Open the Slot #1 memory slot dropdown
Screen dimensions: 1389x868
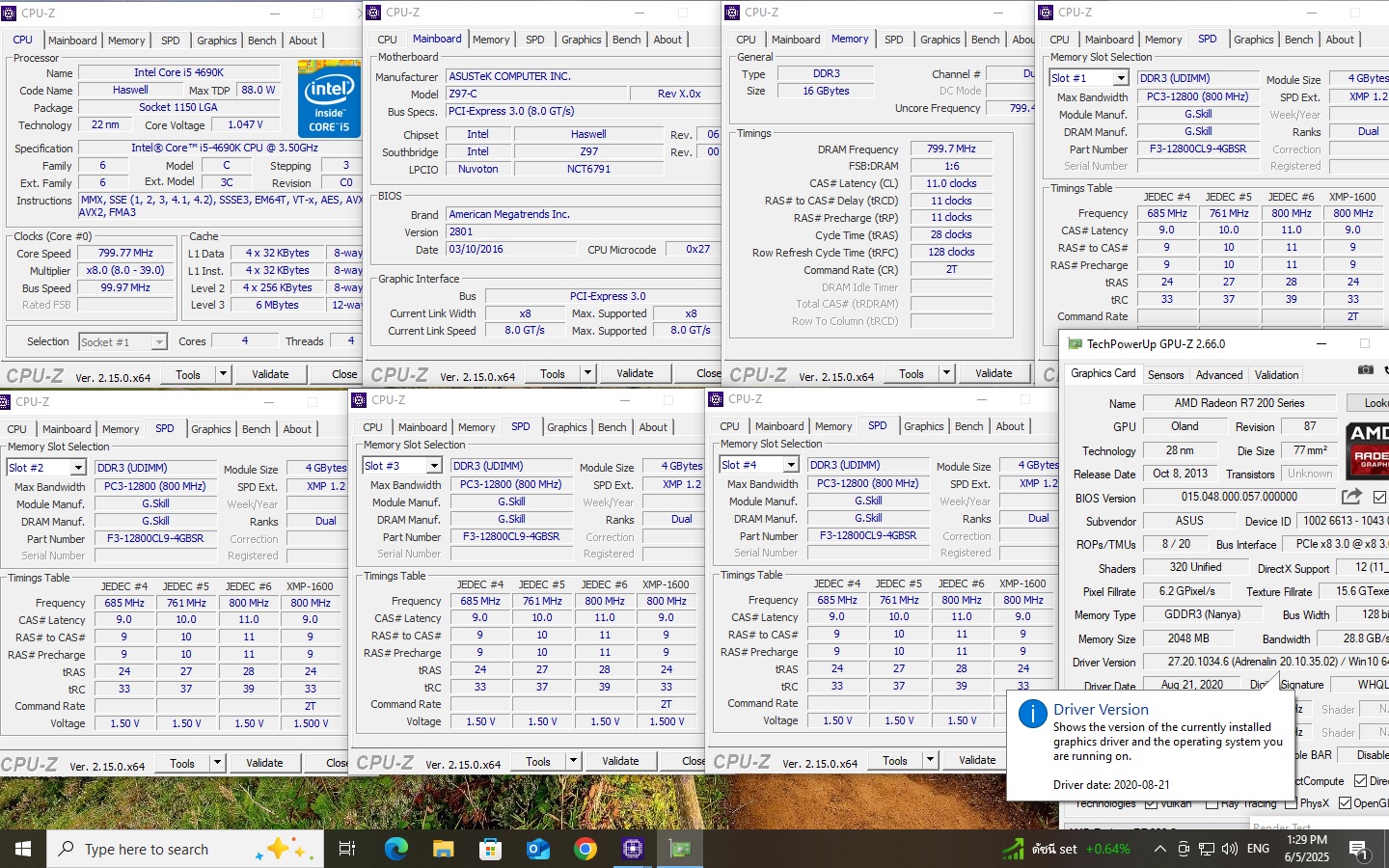tap(1120, 78)
